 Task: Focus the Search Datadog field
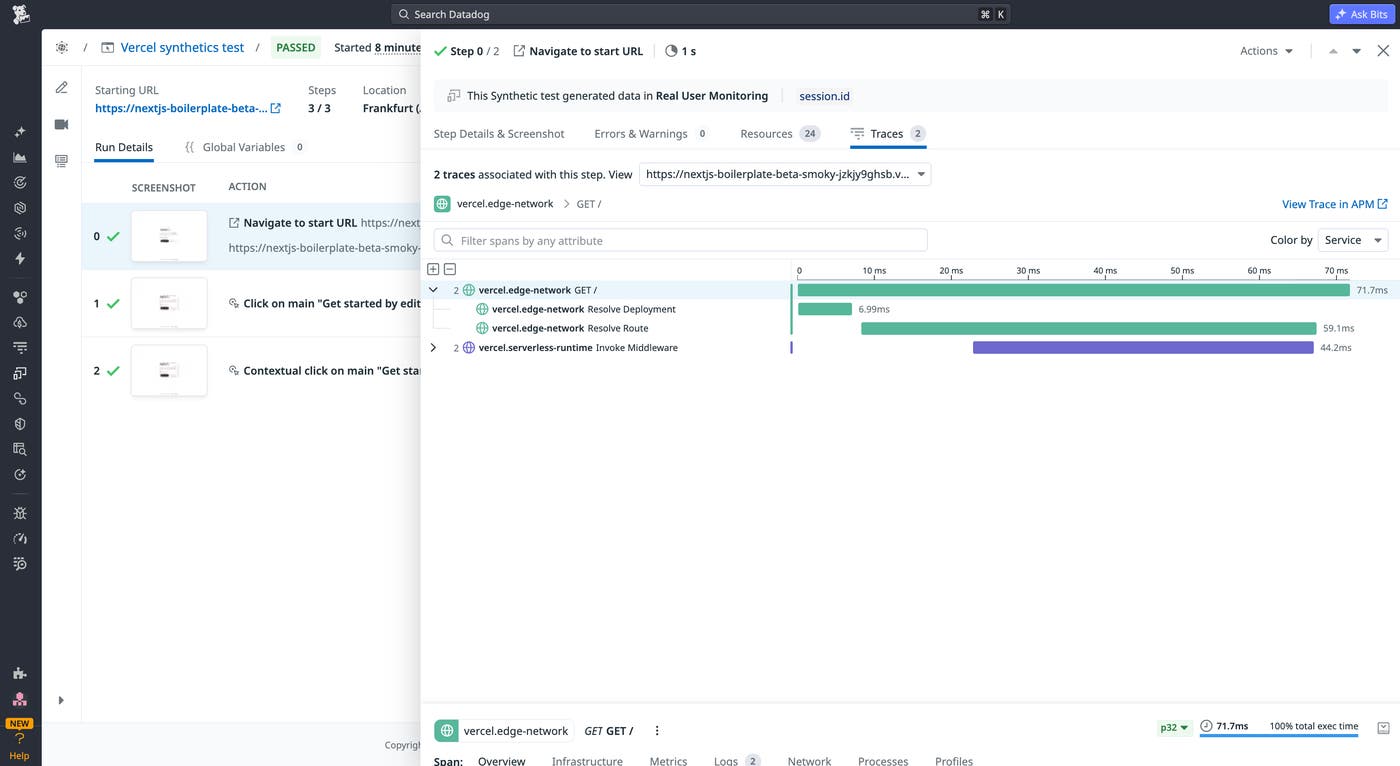[x=700, y=14]
